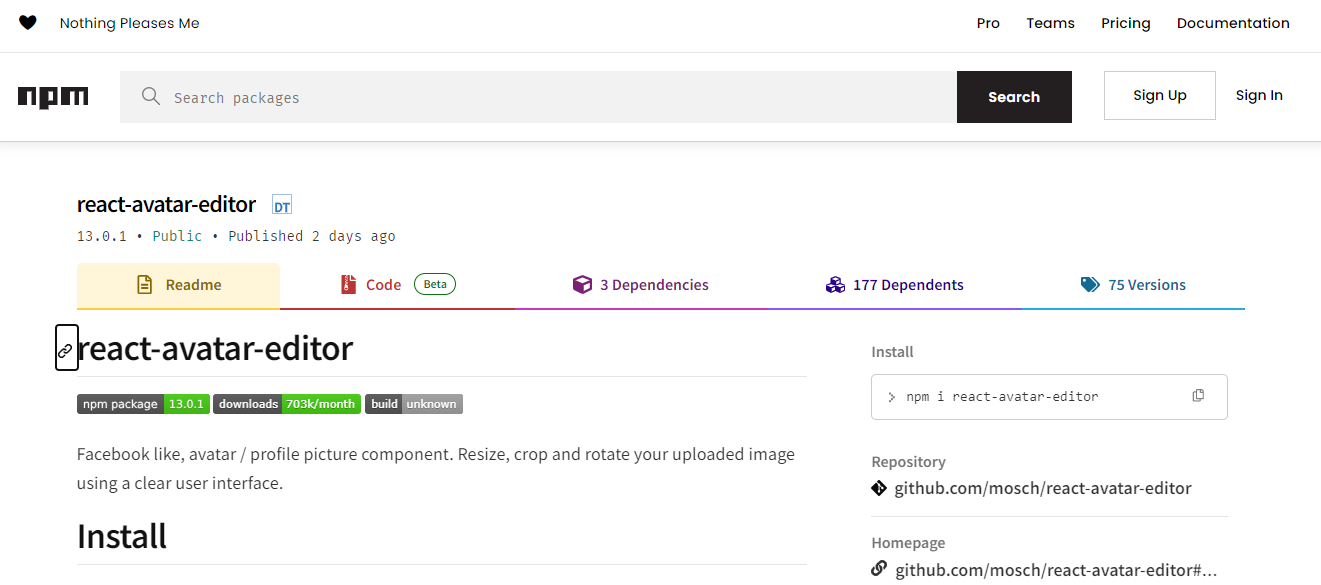Viewport: 1321px width, 585px height.
Task: Click the magnifier icon in search bar
Action: 151,96
